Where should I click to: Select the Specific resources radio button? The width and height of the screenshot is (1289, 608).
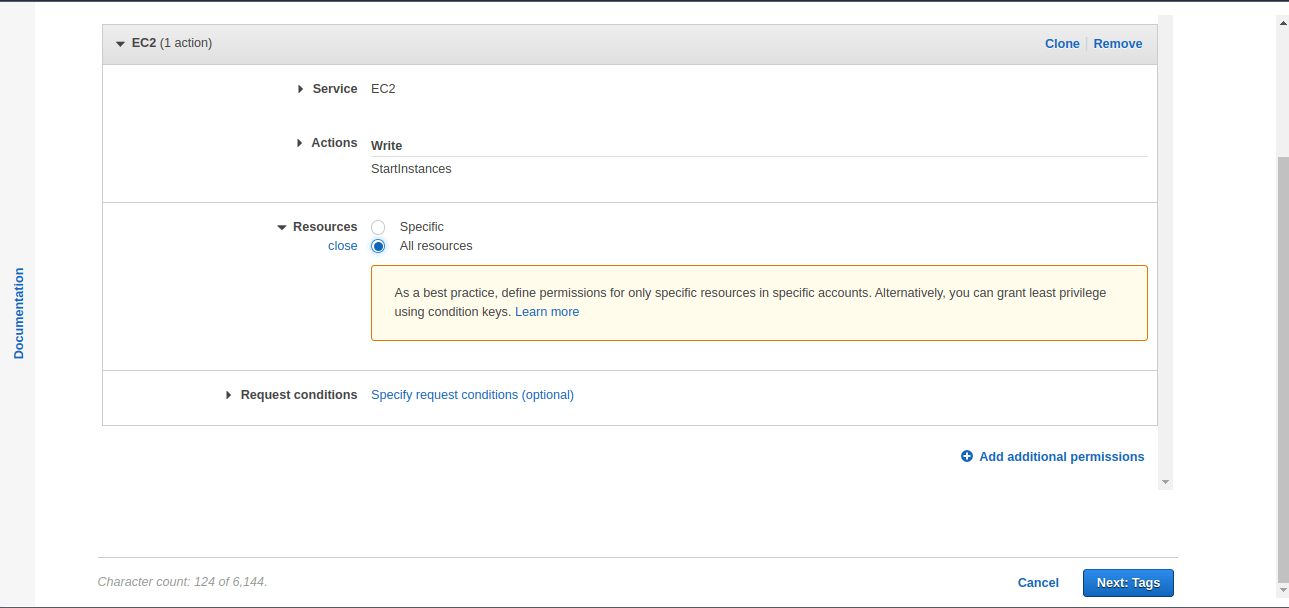click(x=378, y=227)
